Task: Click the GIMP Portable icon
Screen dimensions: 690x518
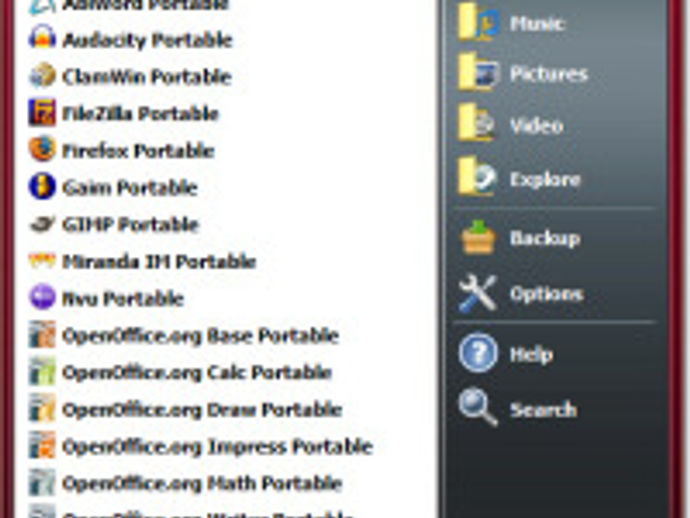Action: [x=42, y=224]
